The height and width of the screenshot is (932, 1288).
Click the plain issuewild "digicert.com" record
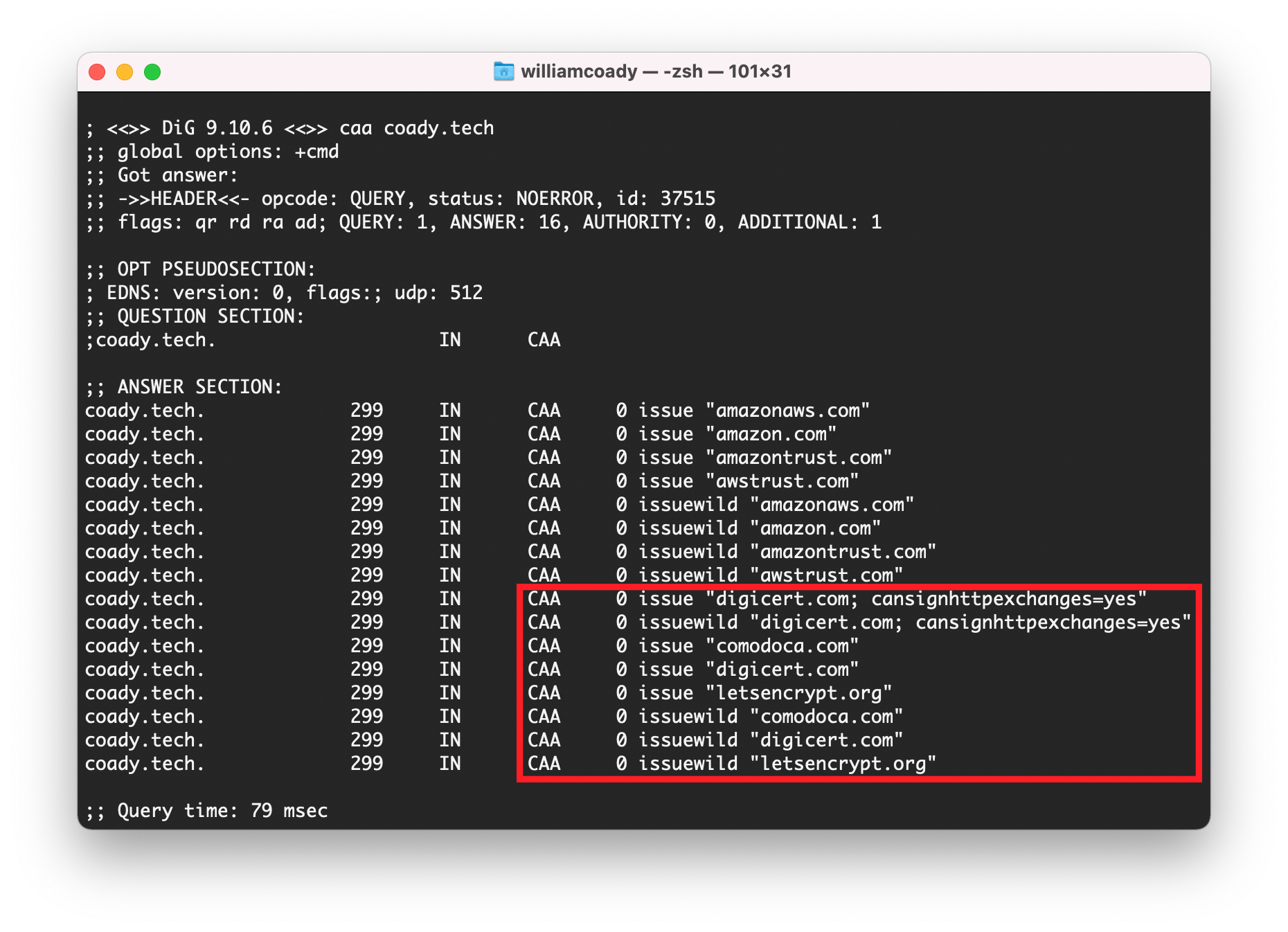(494, 740)
